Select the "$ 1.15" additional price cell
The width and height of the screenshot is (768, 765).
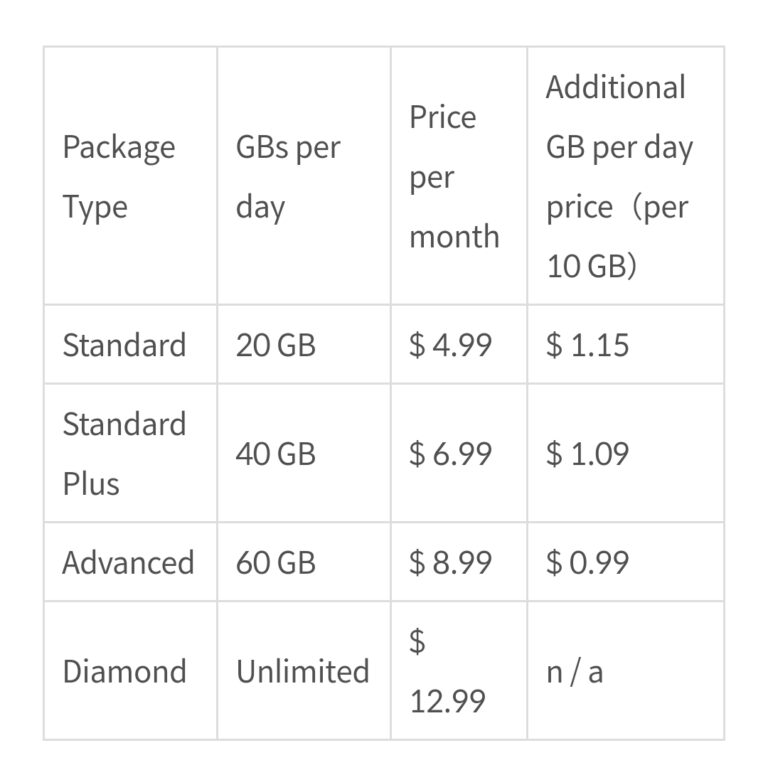coord(588,345)
